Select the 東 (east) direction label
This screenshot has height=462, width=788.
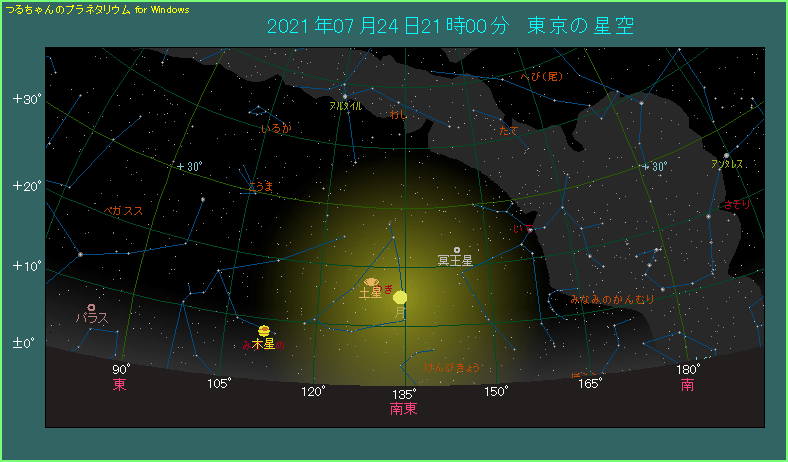119,384
